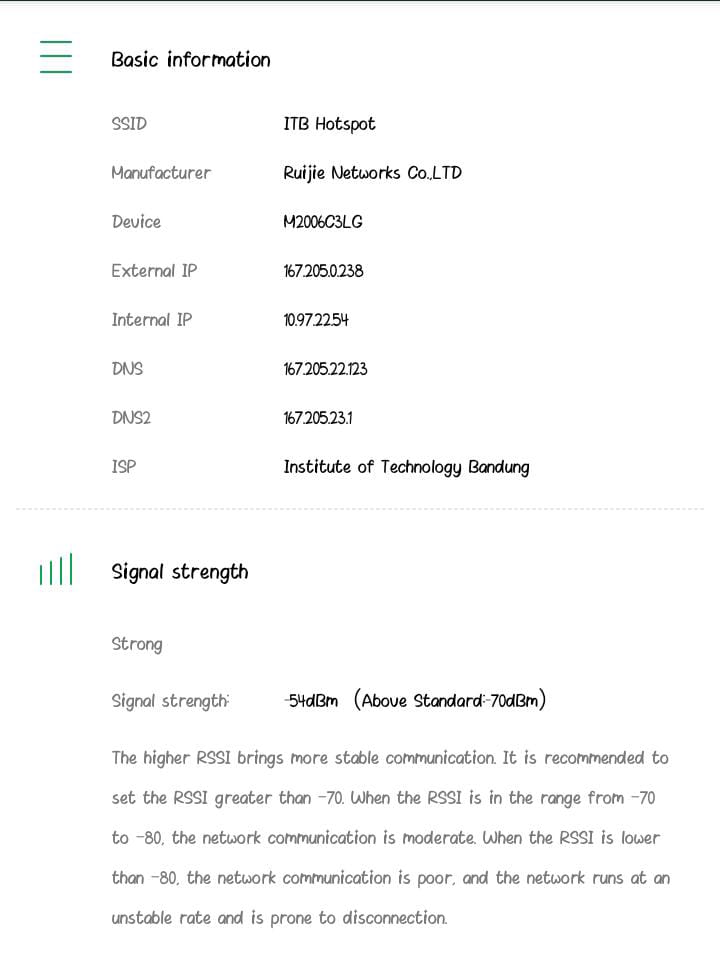The height and width of the screenshot is (966, 720).
Task: Tap the ITB Hotspot SSID value
Action: click(329, 124)
